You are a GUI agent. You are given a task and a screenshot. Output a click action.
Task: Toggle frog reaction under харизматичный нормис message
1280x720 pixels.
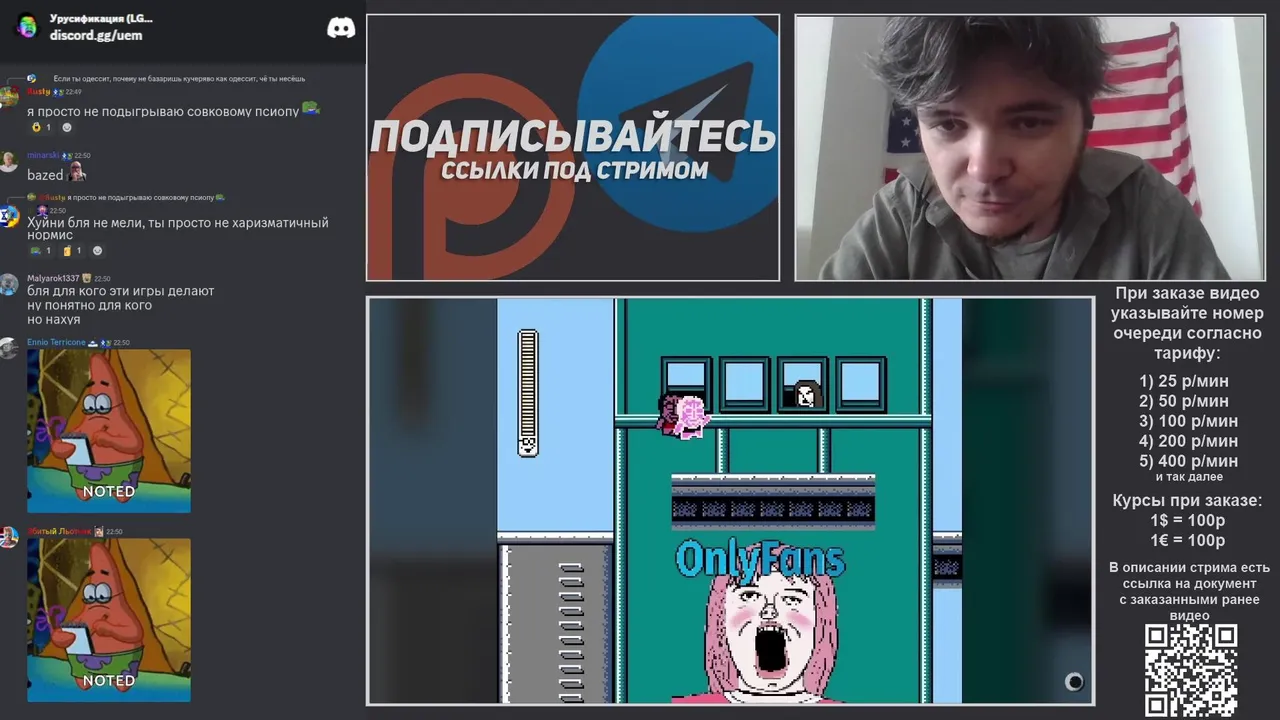tap(41, 250)
